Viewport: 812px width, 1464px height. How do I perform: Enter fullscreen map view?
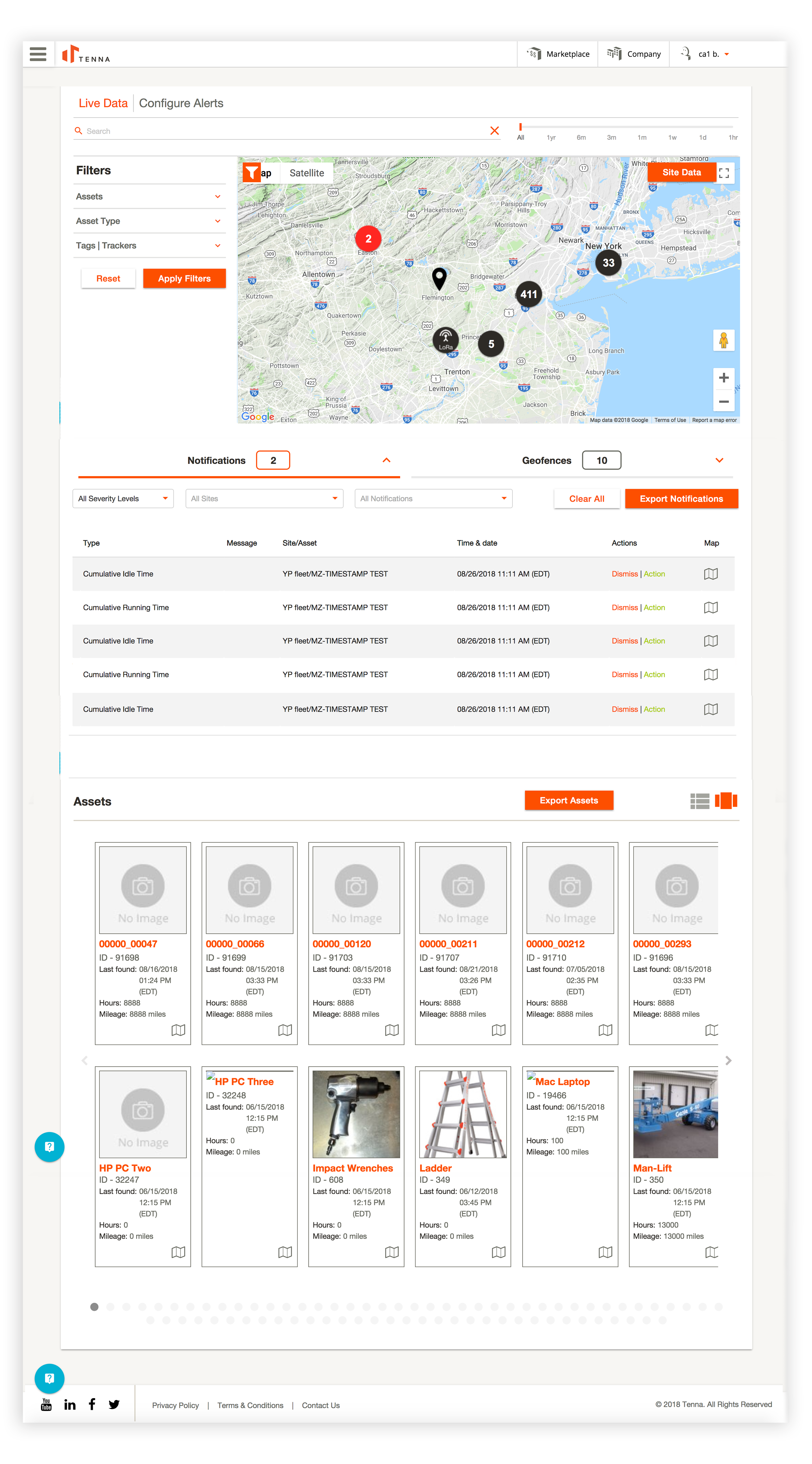pos(724,173)
